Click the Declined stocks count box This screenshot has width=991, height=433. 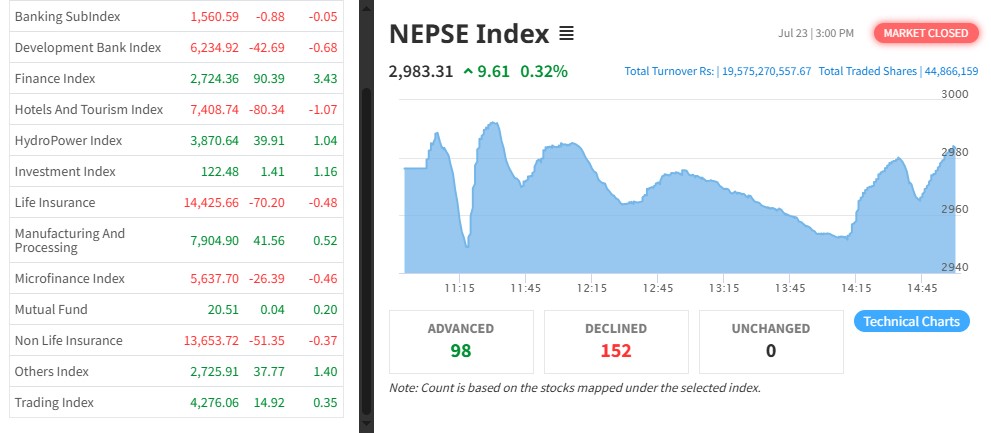616,341
